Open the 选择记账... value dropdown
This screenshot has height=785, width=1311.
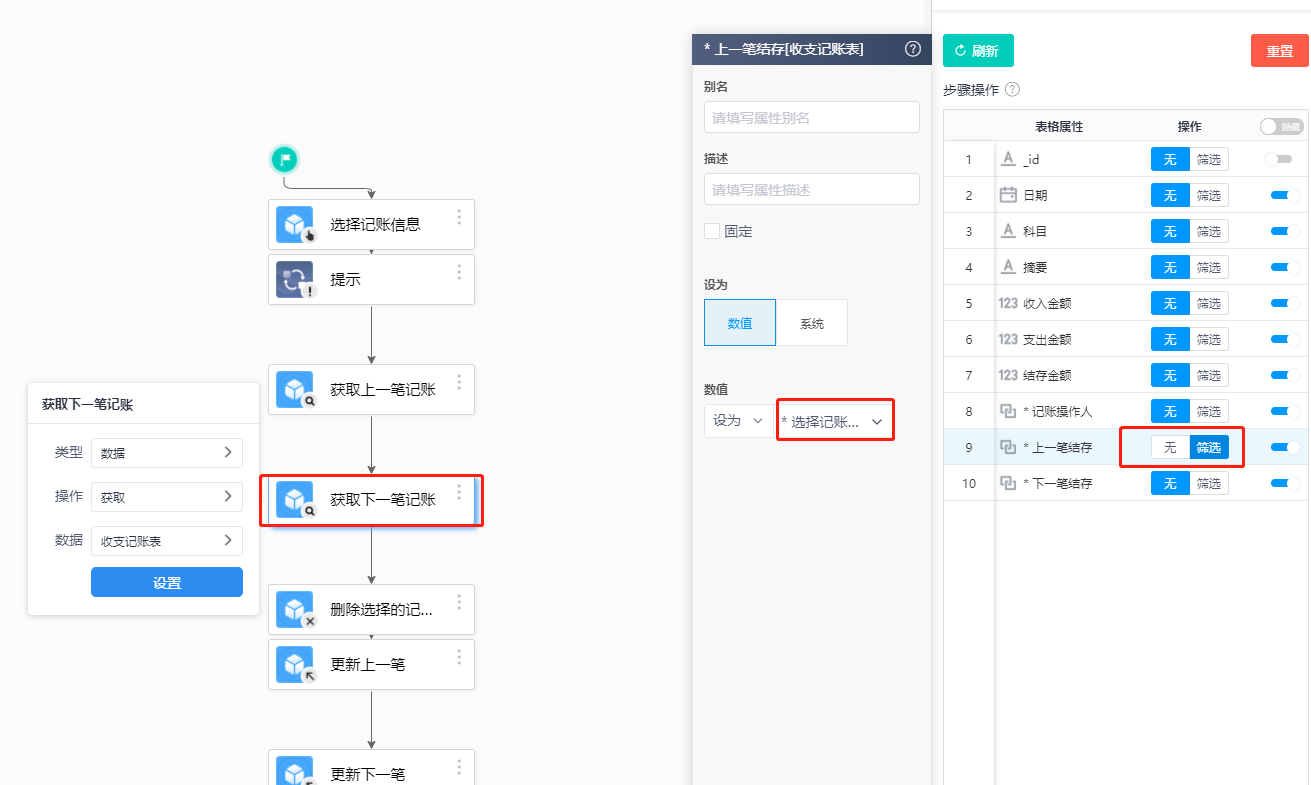tap(834, 421)
